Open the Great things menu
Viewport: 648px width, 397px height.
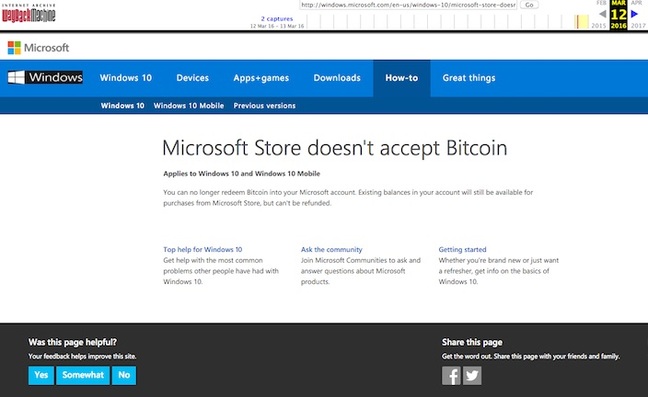click(x=469, y=78)
